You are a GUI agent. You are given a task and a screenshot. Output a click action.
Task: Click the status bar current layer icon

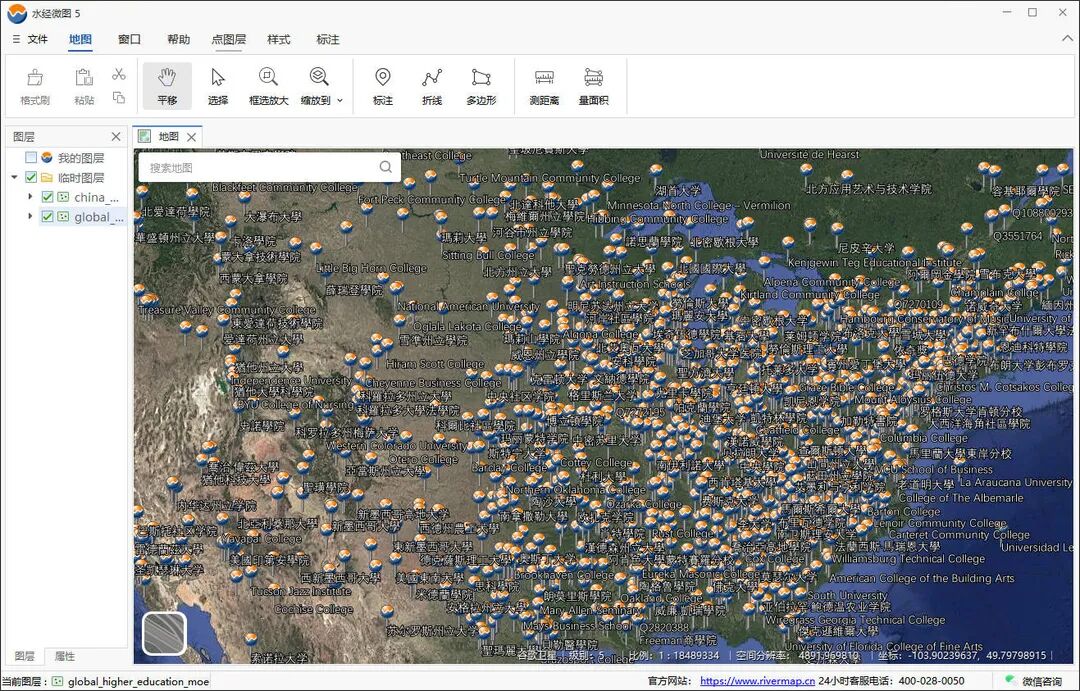[58, 681]
